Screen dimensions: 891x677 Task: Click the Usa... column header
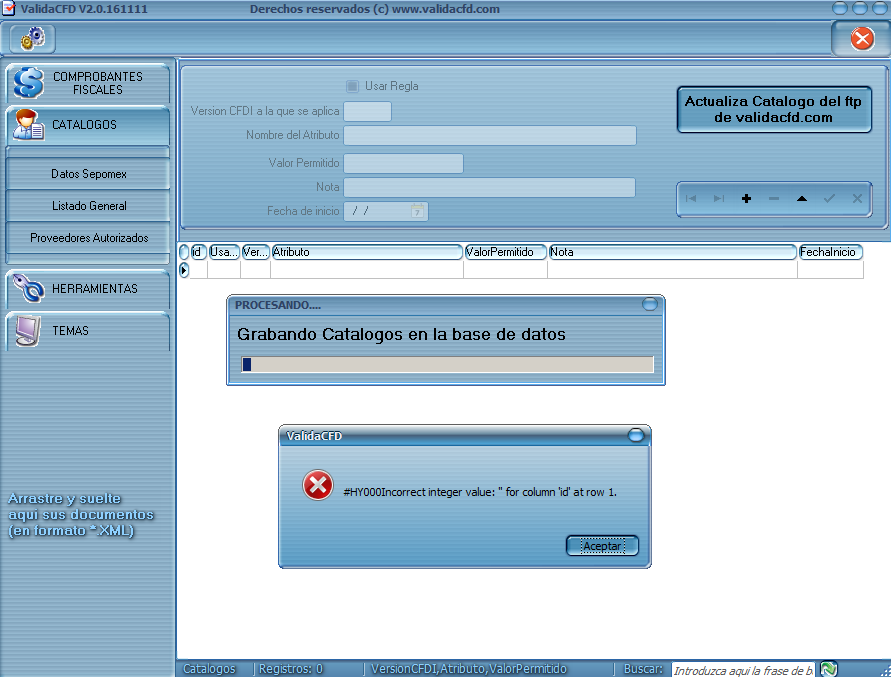(x=224, y=252)
